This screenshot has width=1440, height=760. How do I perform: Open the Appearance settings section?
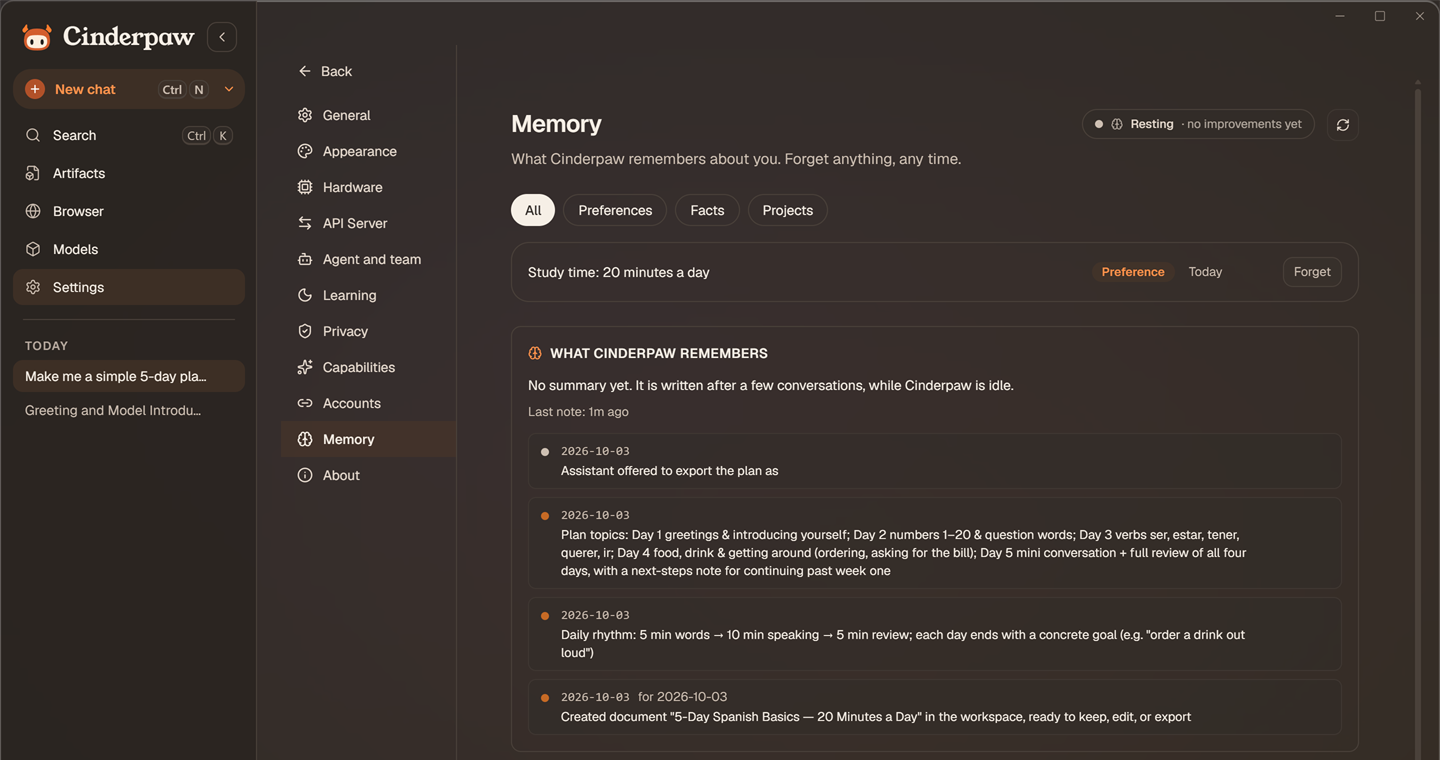point(368,151)
